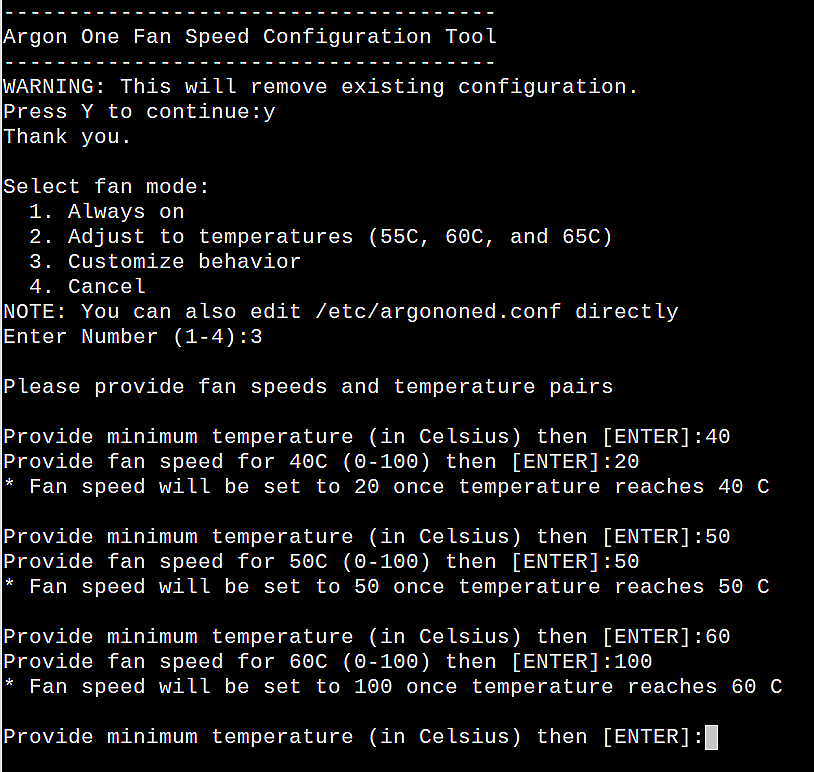Click the '2. Adjust to temperatures' option line
The width and height of the screenshot is (814, 772).
coord(321,237)
